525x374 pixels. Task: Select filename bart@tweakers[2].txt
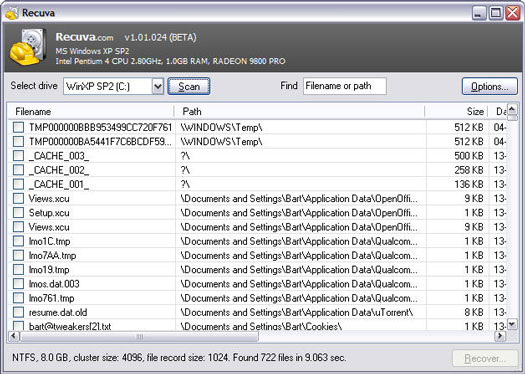(70, 326)
